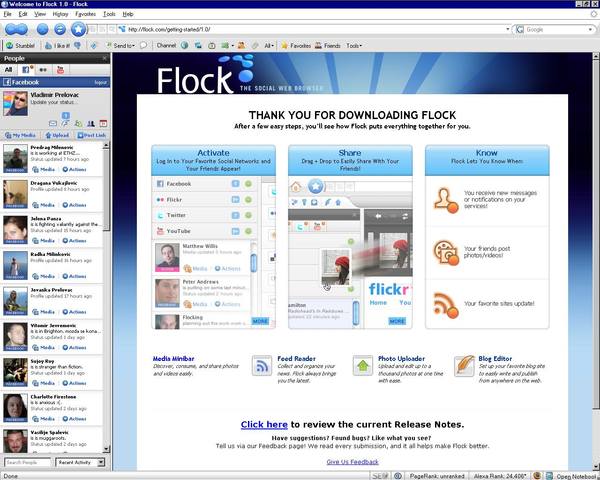Click MORE on the Share card
Image resolution: width=600 pixels, height=480 pixels.
coord(397,321)
